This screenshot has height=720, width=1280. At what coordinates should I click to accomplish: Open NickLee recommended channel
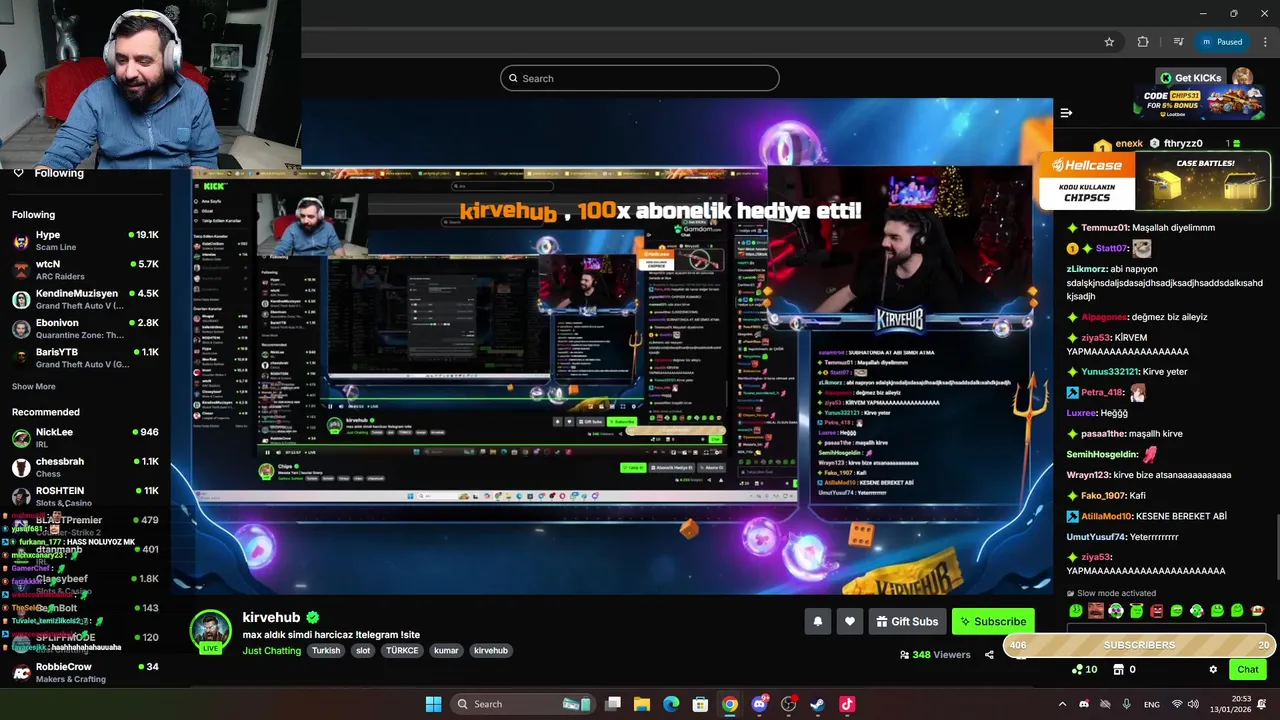click(85, 438)
